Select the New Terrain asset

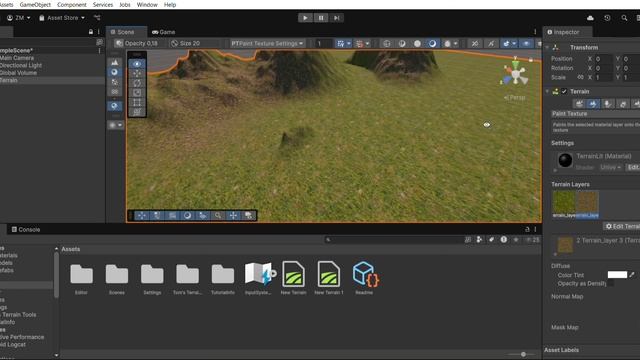coord(293,278)
